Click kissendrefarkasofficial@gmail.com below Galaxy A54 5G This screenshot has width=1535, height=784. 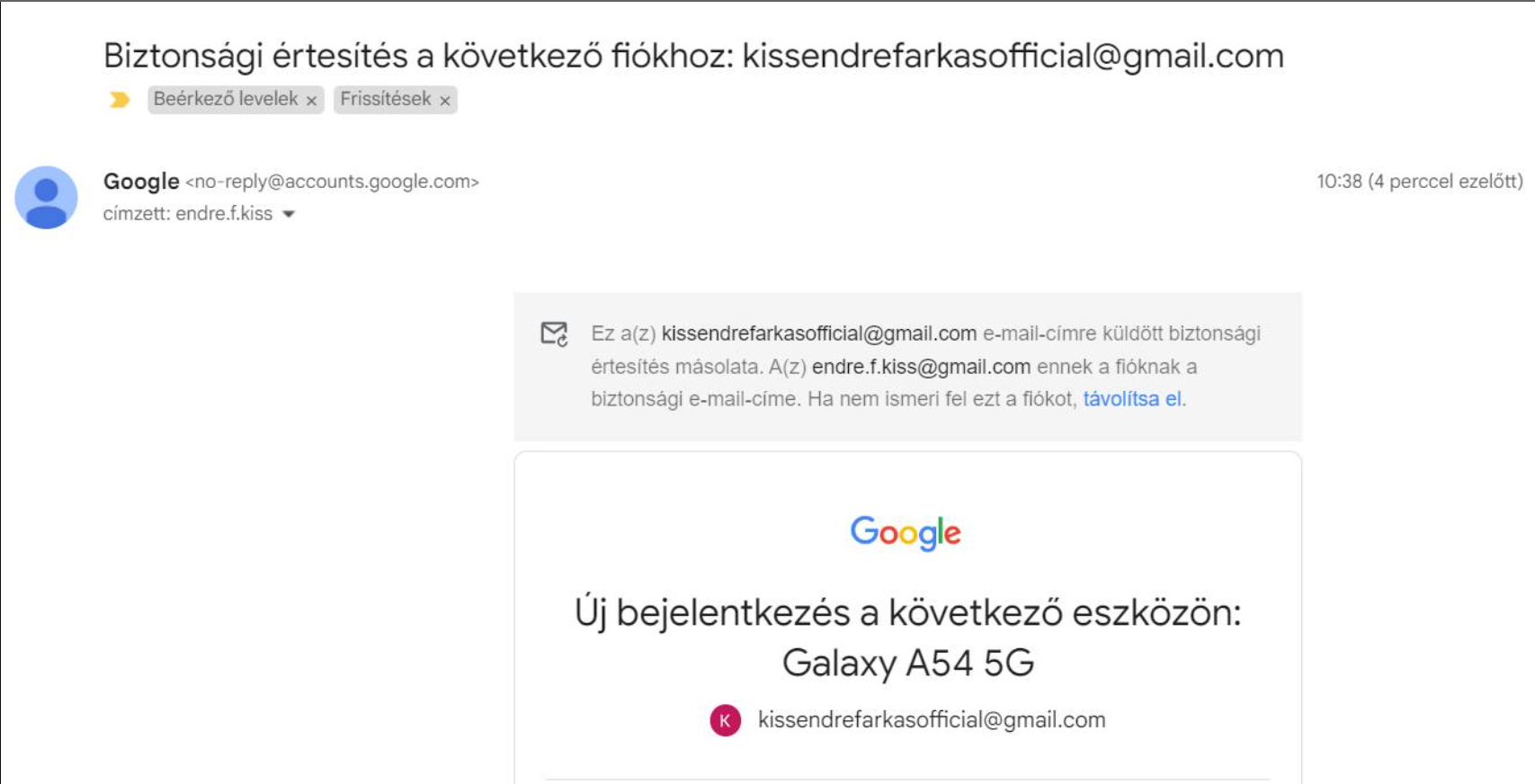point(932,720)
